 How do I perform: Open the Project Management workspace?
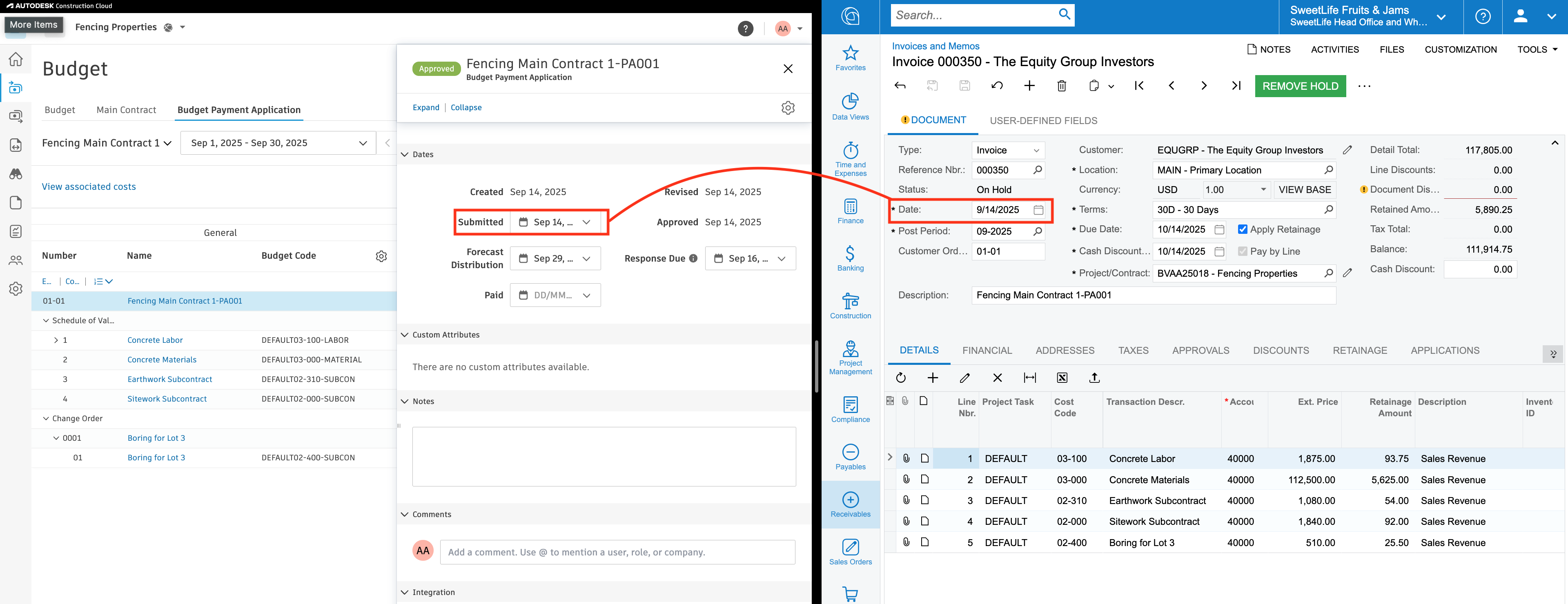(850, 358)
